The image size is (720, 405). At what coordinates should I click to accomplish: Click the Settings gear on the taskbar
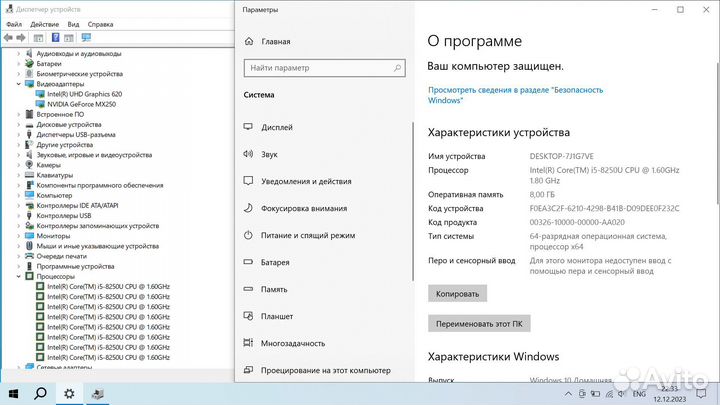(69, 394)
